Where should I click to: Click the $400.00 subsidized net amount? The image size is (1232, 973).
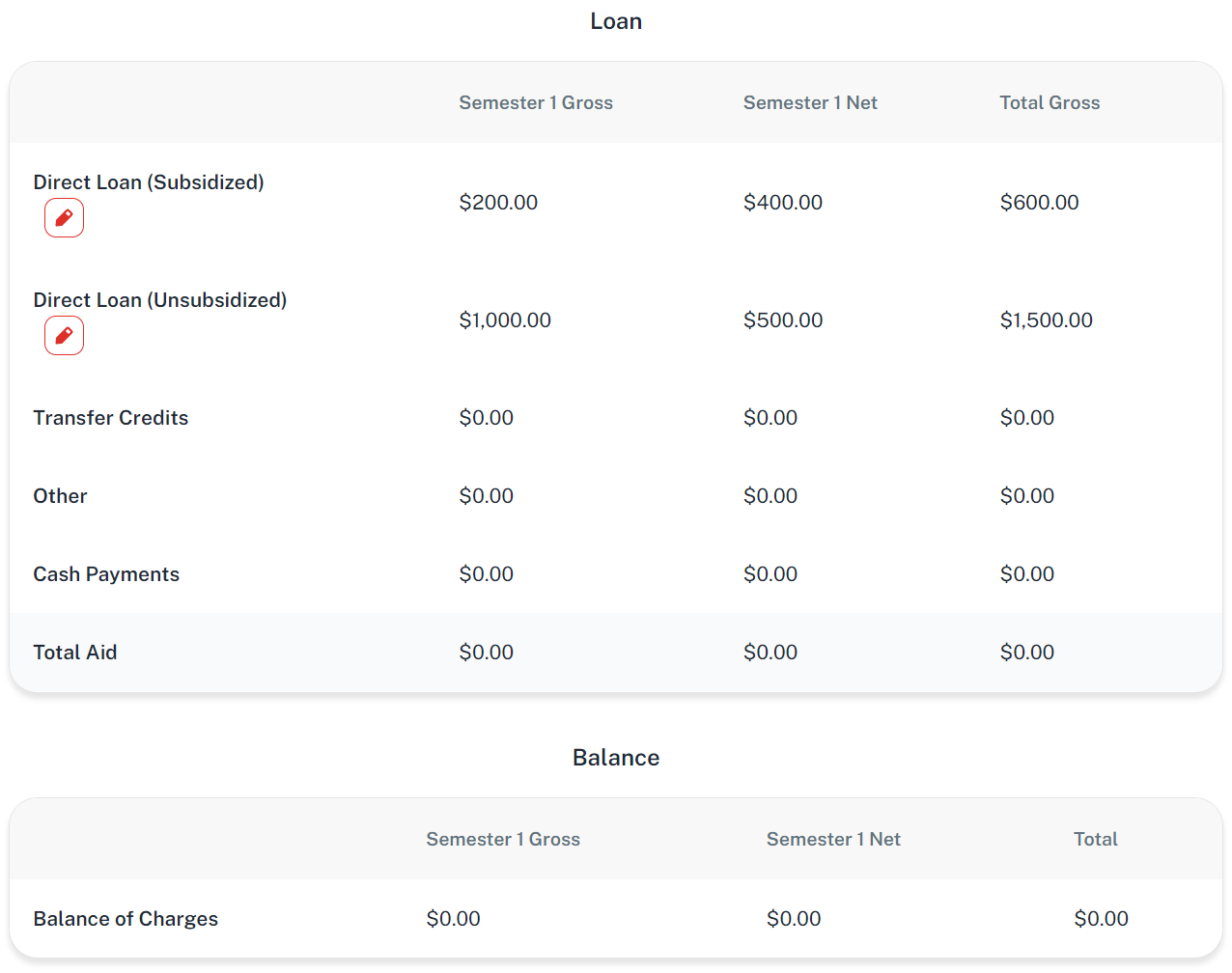783,203
